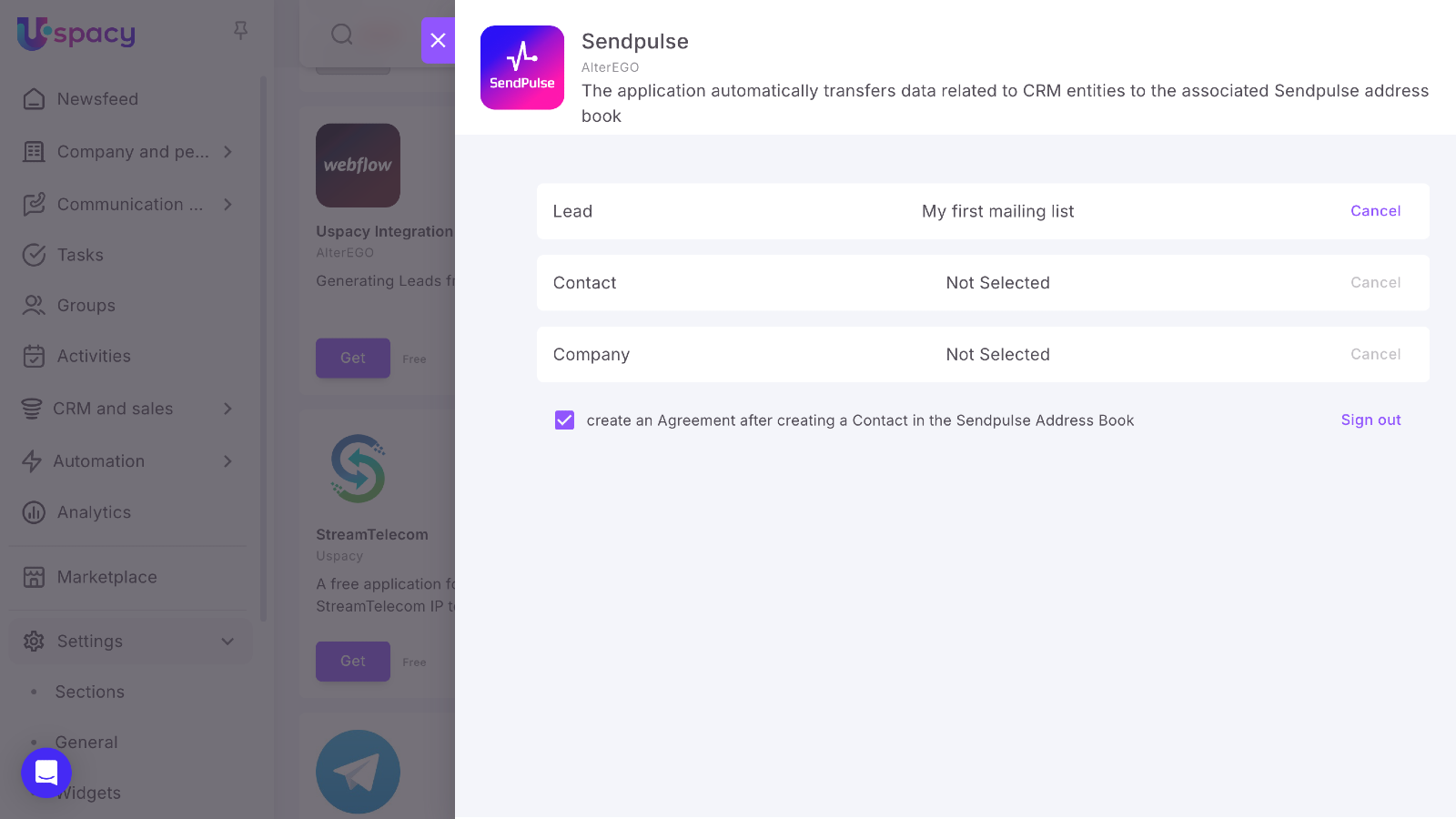Click the Marketplace store icon
The width and height of the screenshot is (1456, 819).
tap(34, 577)
